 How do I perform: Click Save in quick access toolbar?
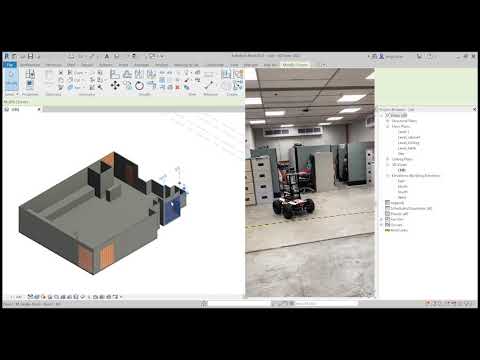[x=31, y=56]
